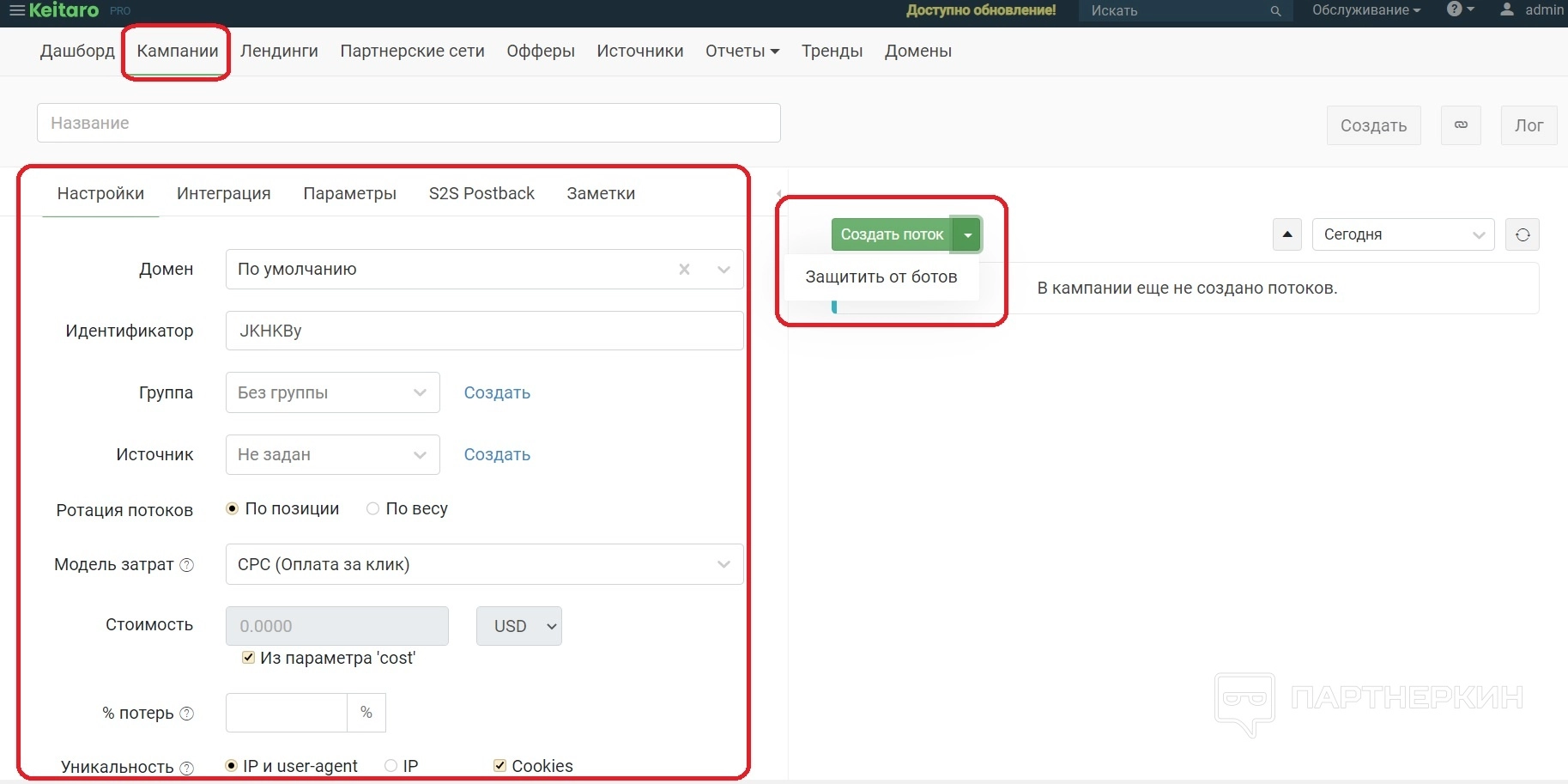The width and height of the screenshot is (1568, 784).
Task: Open the Сегодня date range dropdown
Action: (1403, 234)
